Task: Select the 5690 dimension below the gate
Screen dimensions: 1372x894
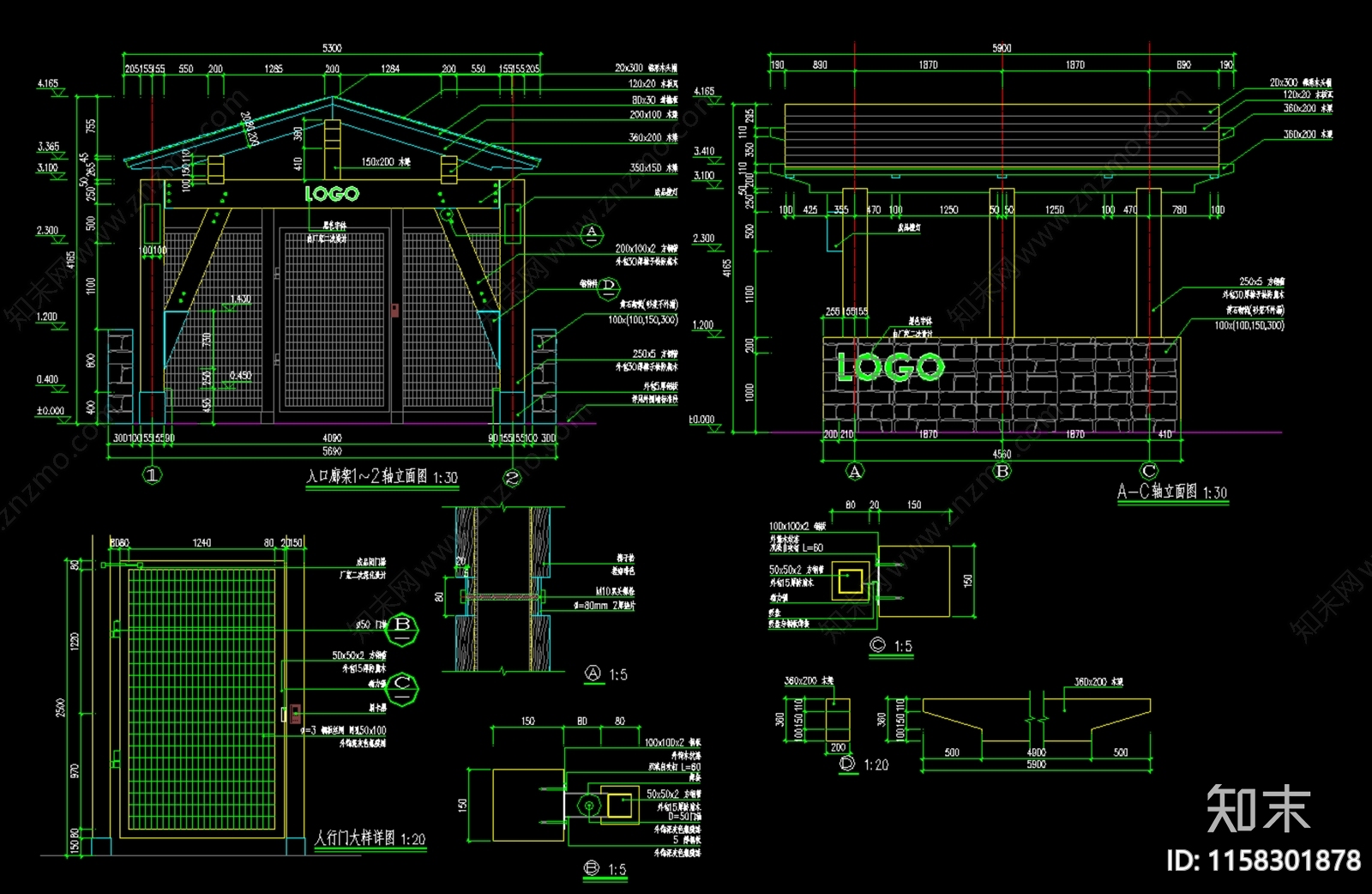Action: tap(332, 450)
